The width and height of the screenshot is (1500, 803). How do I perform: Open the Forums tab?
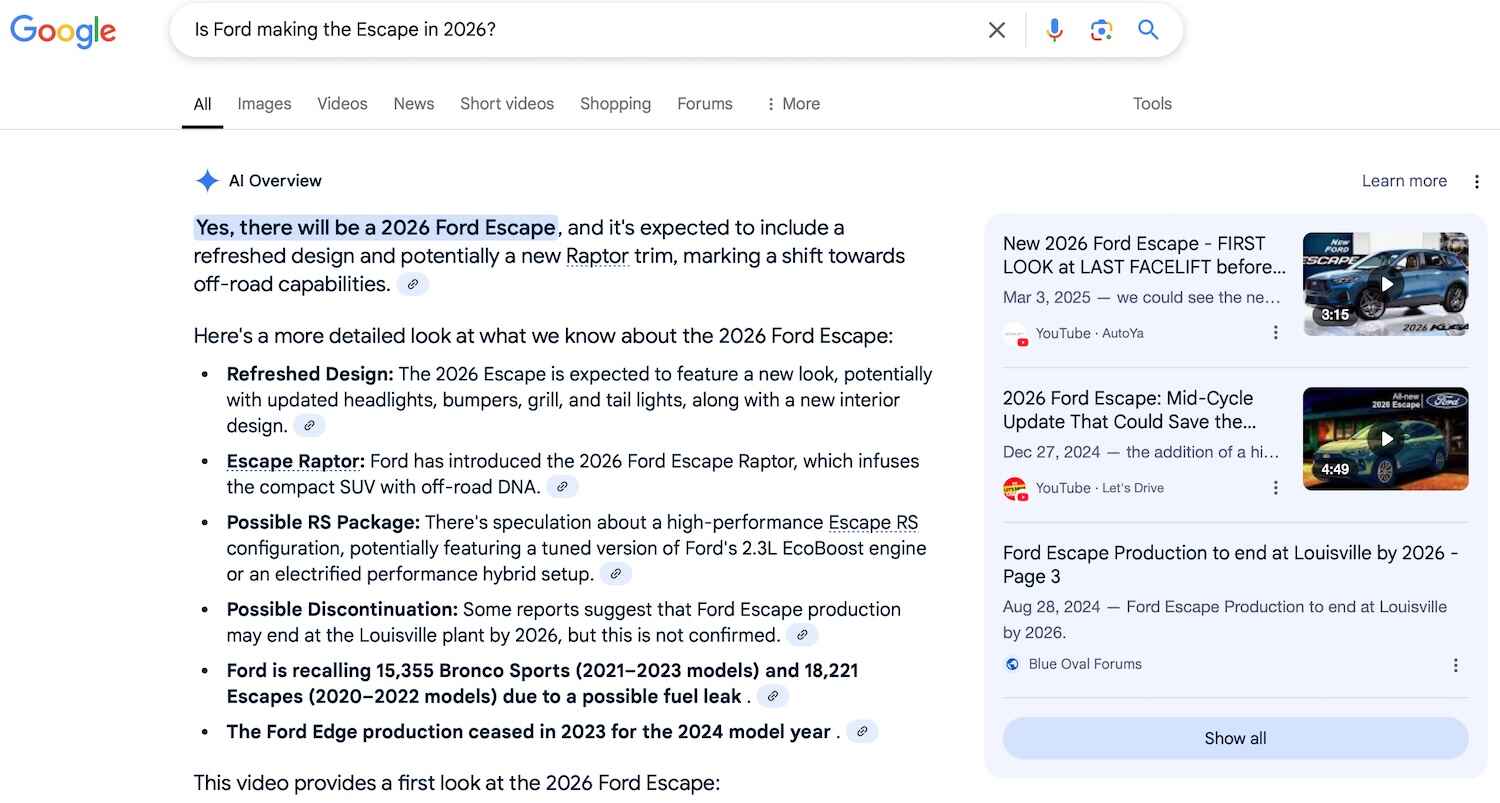(x=705, y=104)
